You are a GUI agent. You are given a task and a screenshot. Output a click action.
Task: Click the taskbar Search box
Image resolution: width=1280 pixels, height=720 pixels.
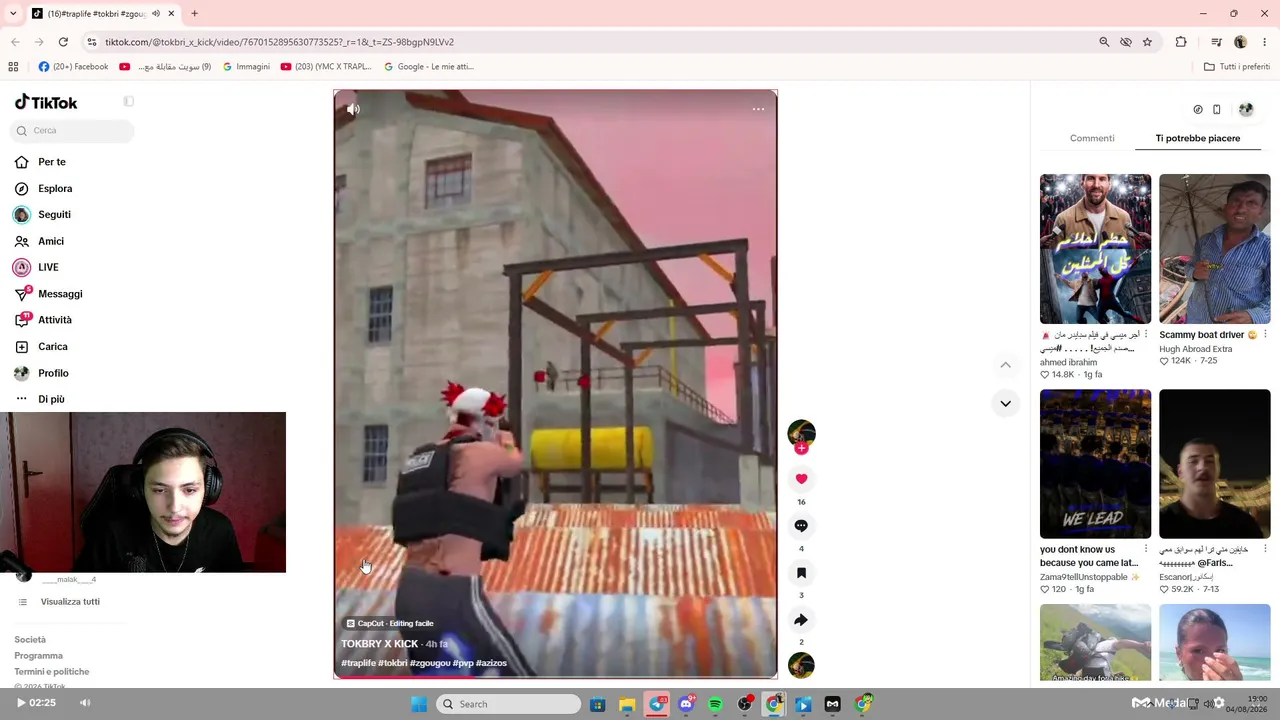click(x=509, y=704)
